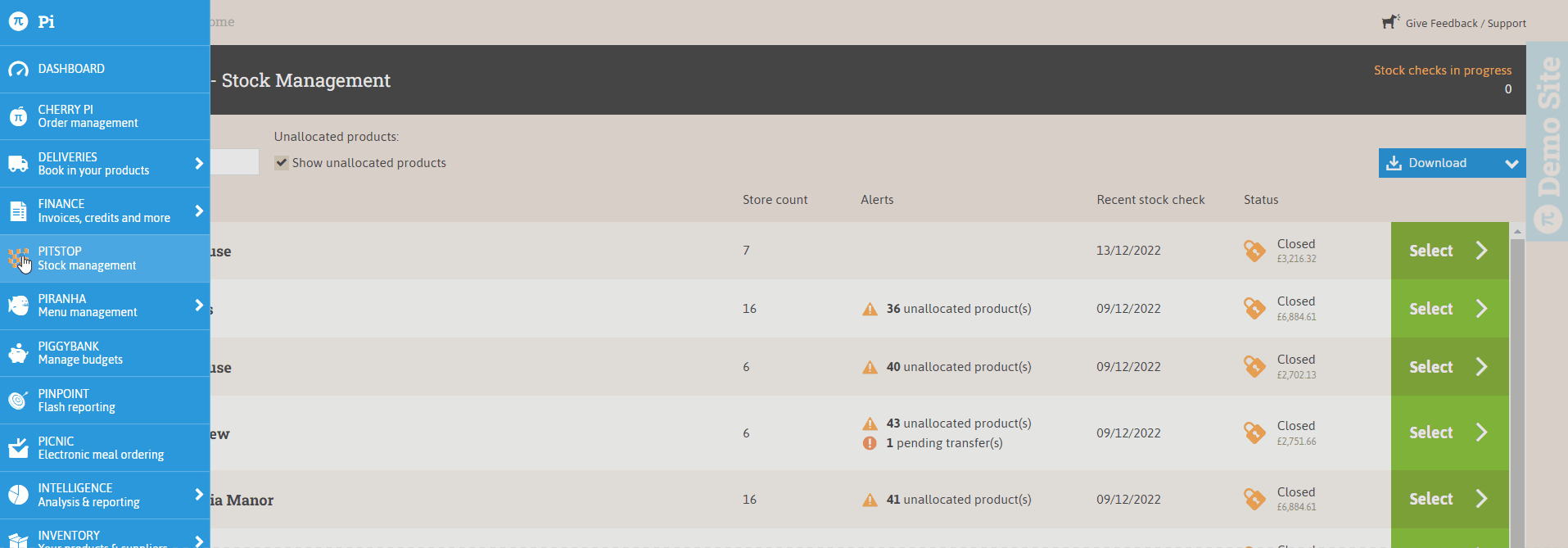Click the status tag icon for £2,702.13

[x=1254, y=366]
